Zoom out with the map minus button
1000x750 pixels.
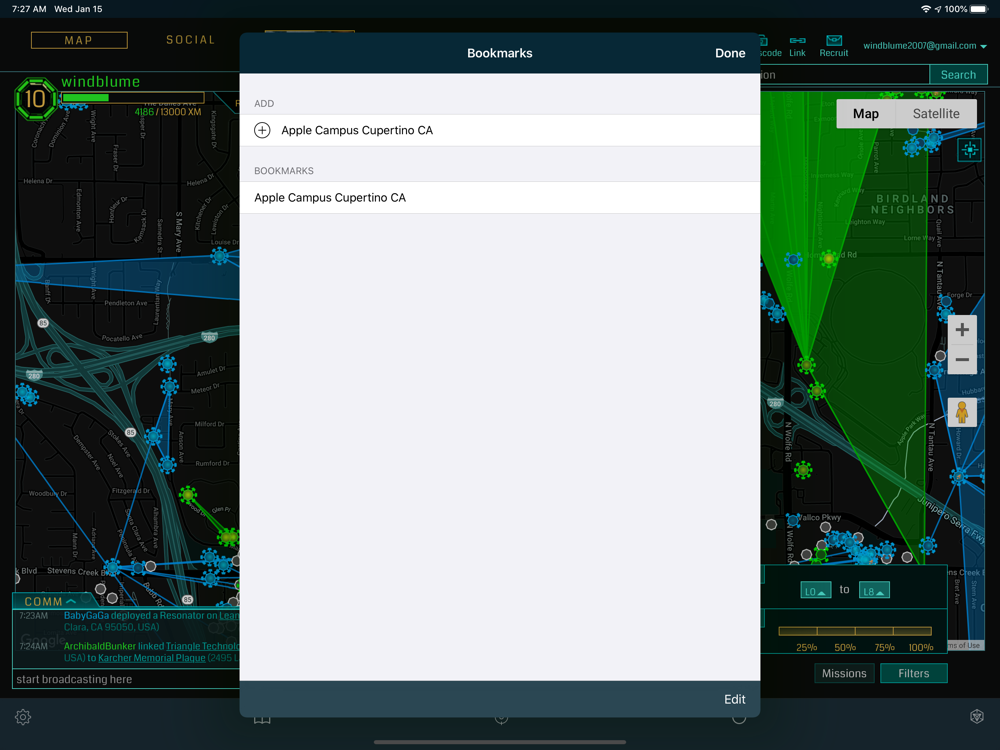(x=962, y=359)
